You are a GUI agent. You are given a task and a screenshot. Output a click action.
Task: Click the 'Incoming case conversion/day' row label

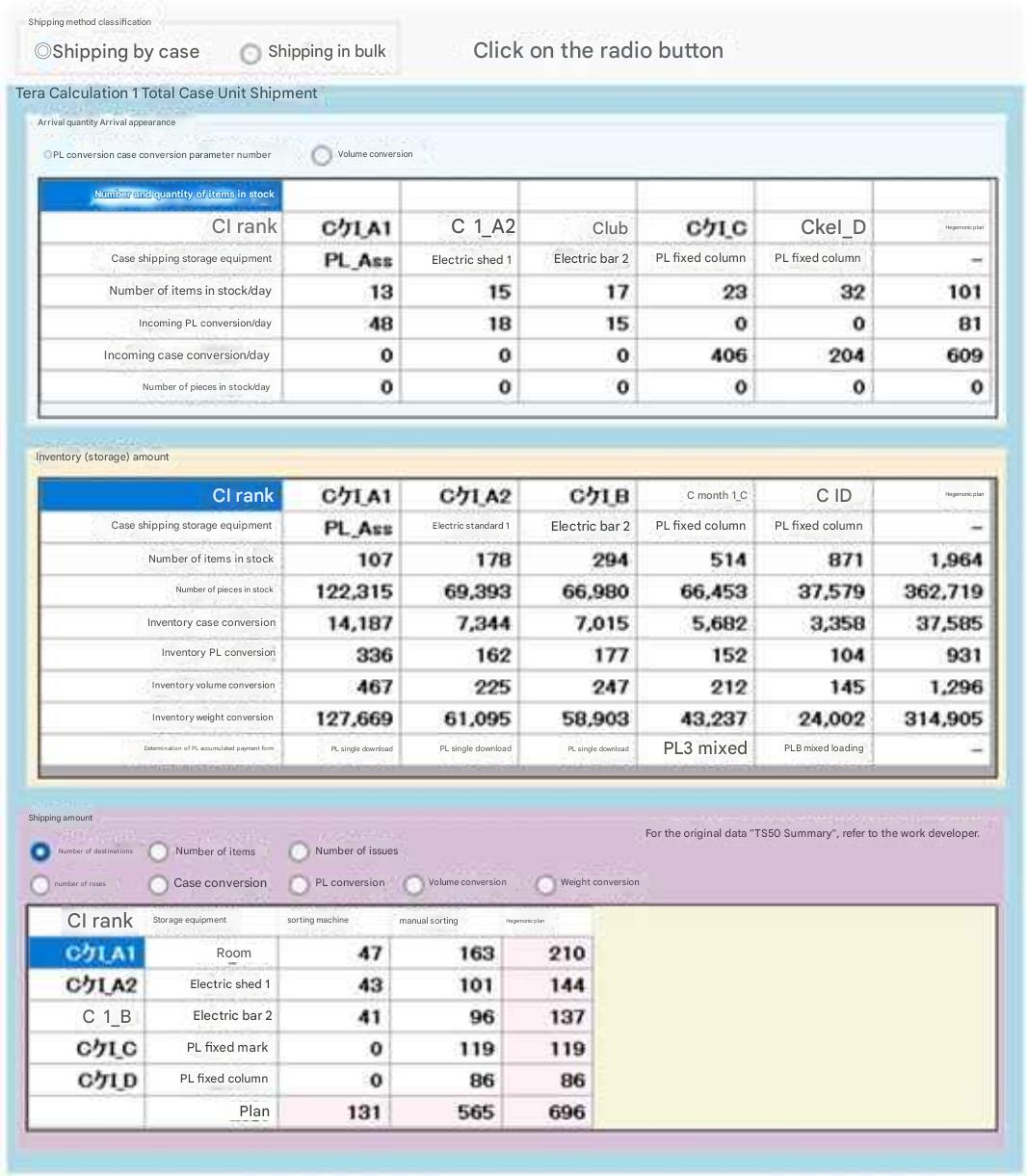[x=186, y=355]
